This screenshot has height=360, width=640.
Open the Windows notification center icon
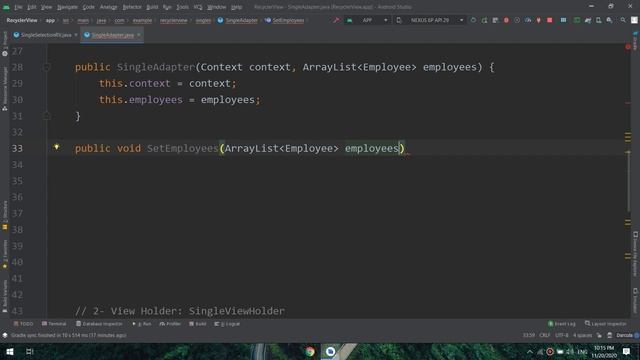point(627,351)
